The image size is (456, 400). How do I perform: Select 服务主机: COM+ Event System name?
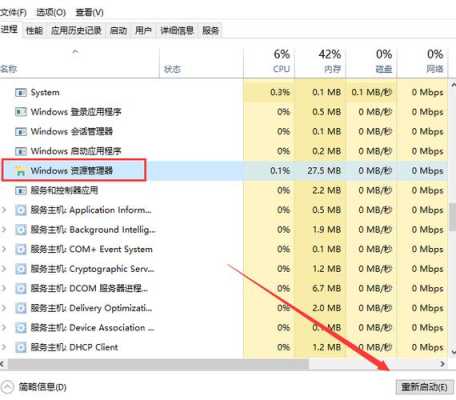click(x=92, y=249)
